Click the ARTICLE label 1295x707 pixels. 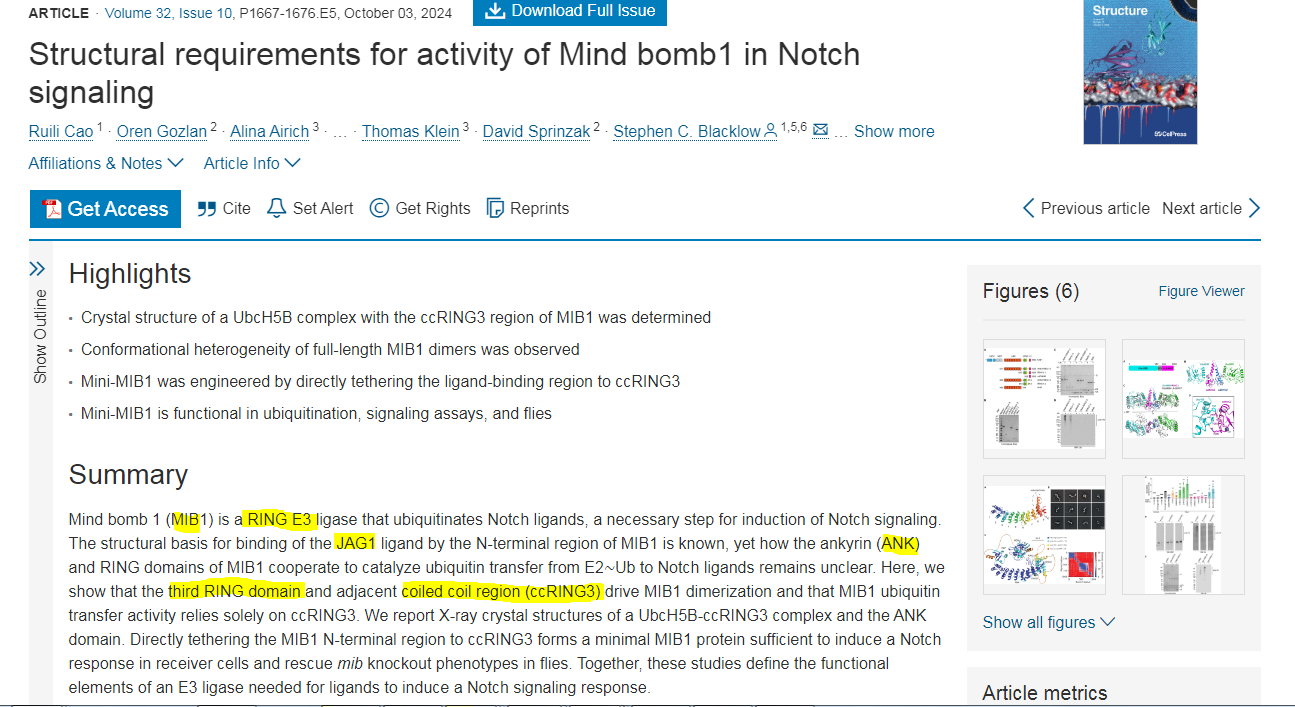pos(59,14)
